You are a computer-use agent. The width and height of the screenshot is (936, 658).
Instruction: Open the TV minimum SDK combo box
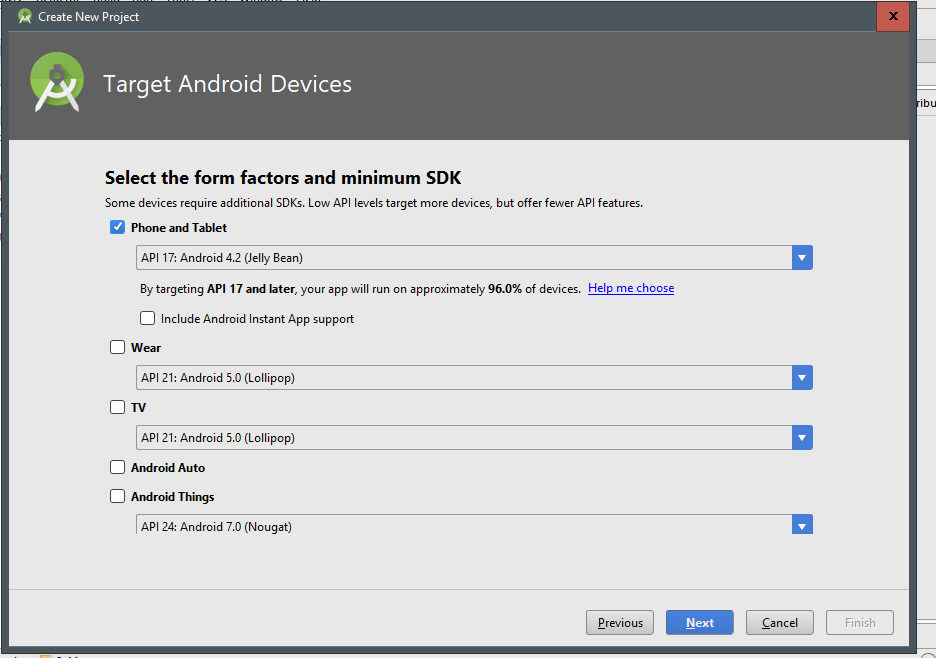pyautogui.click(x=474, y=438)
